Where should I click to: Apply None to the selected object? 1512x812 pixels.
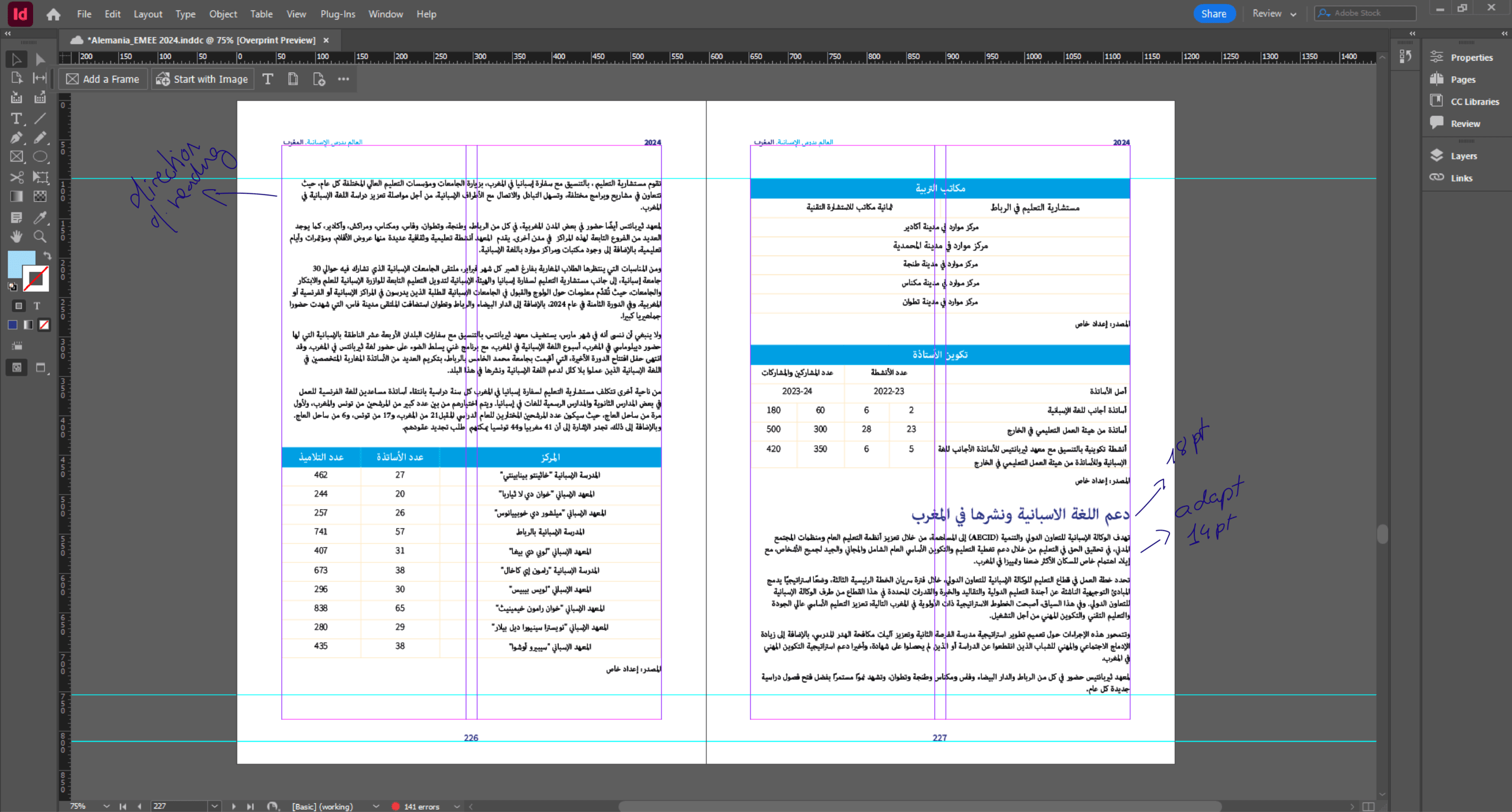pos(44,325)
